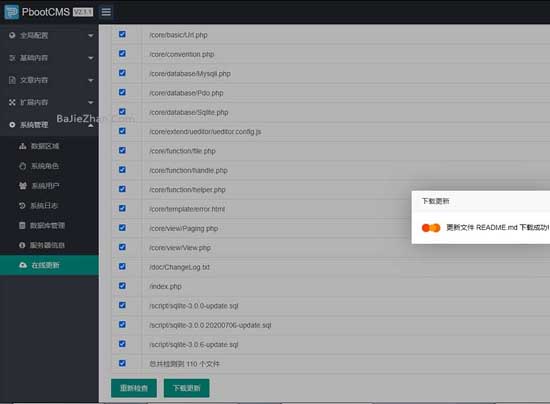Expand the 全局配置 menu arrow

pyautogui.click(x=91, y=35)
